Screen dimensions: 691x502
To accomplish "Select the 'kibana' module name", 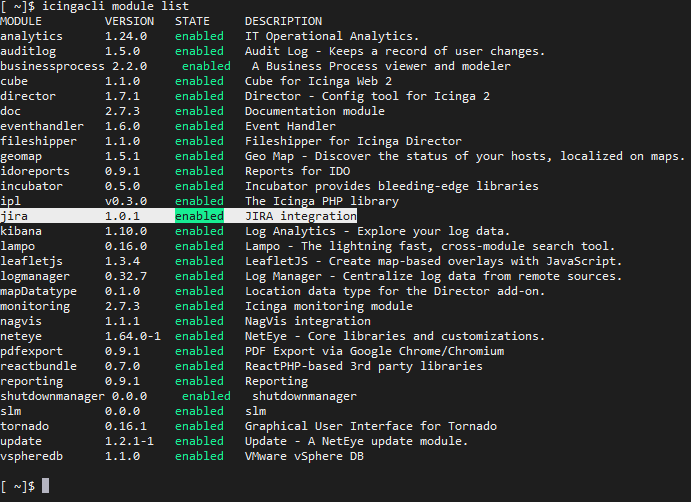I will [21, 231].
